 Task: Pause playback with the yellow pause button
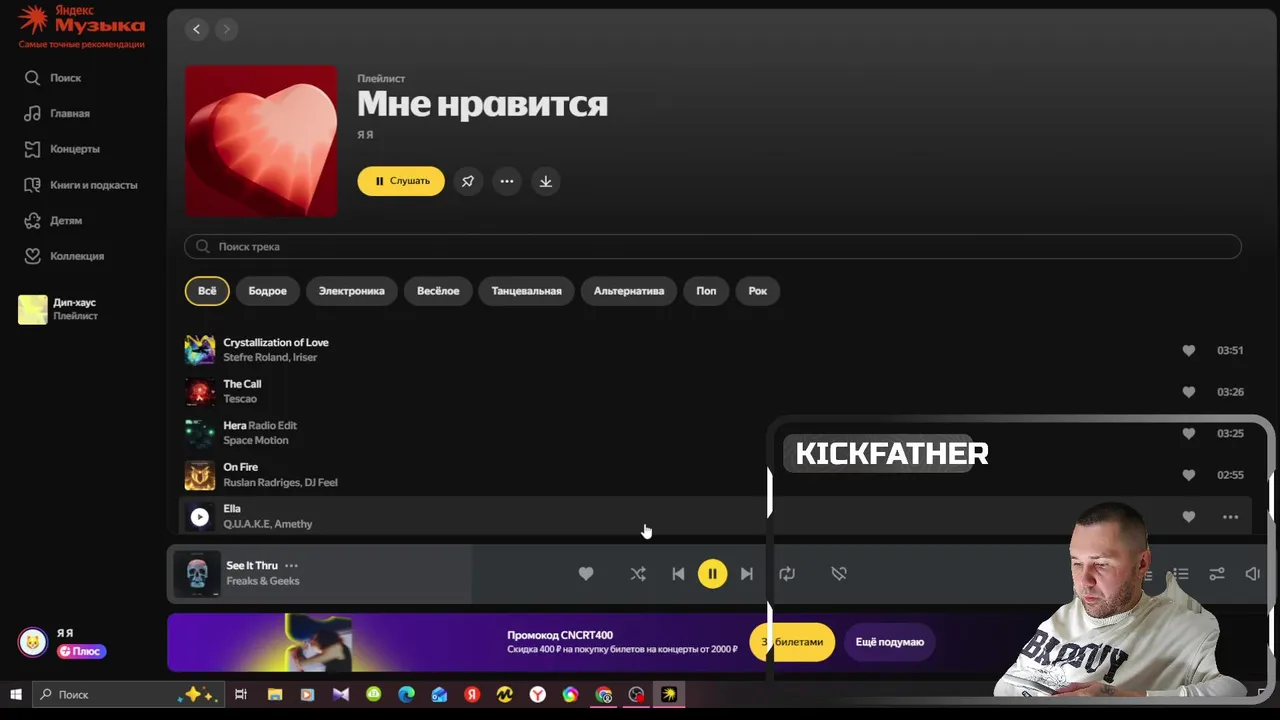[x=712, y=574]
